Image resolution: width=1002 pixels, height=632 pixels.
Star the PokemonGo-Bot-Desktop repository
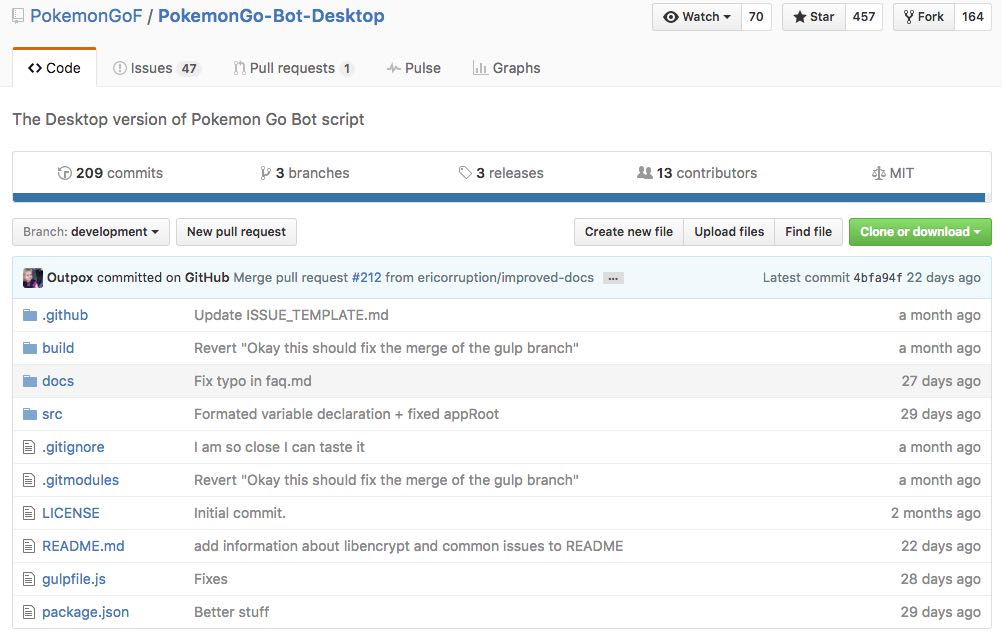813,17
